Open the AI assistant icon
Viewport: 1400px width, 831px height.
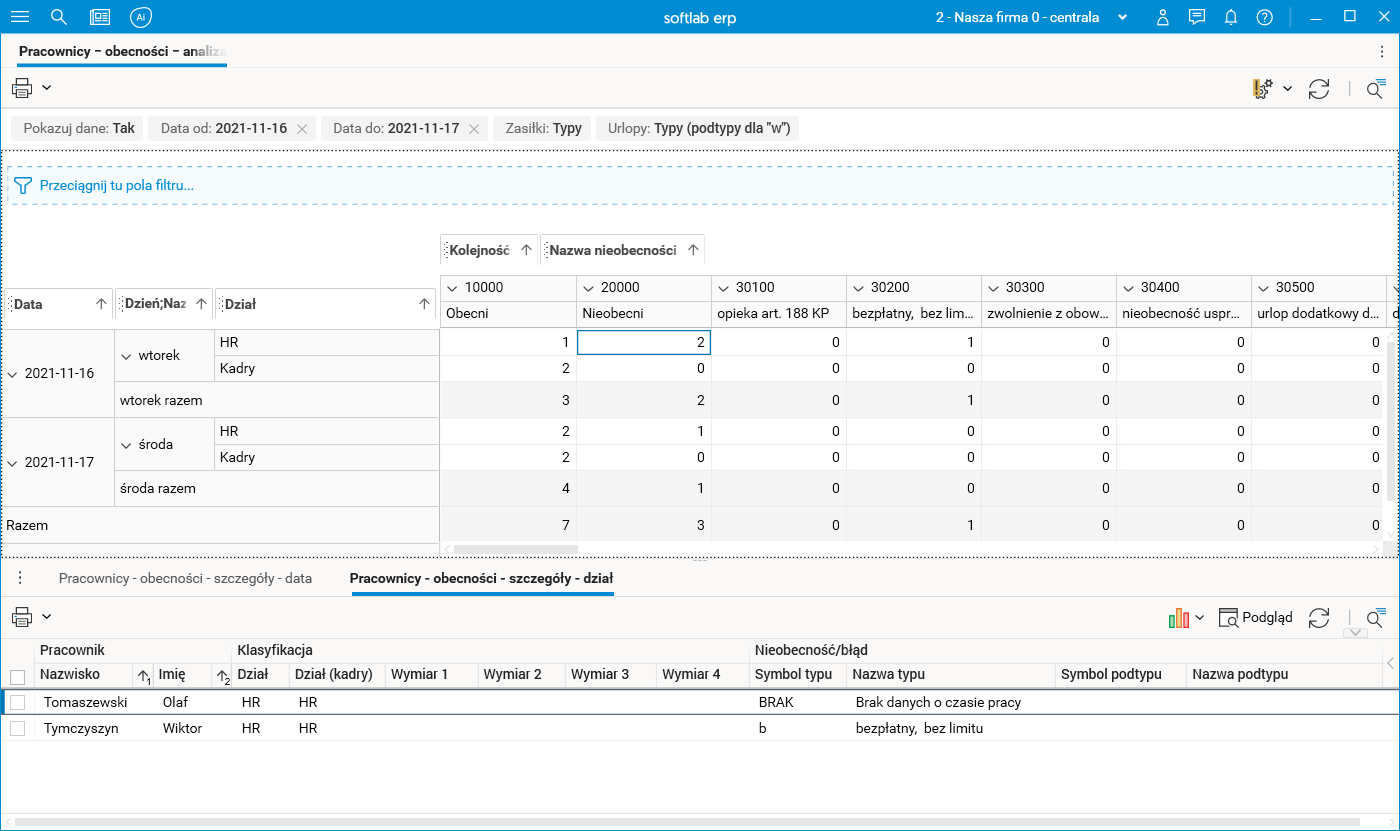(x=141, y=17)
